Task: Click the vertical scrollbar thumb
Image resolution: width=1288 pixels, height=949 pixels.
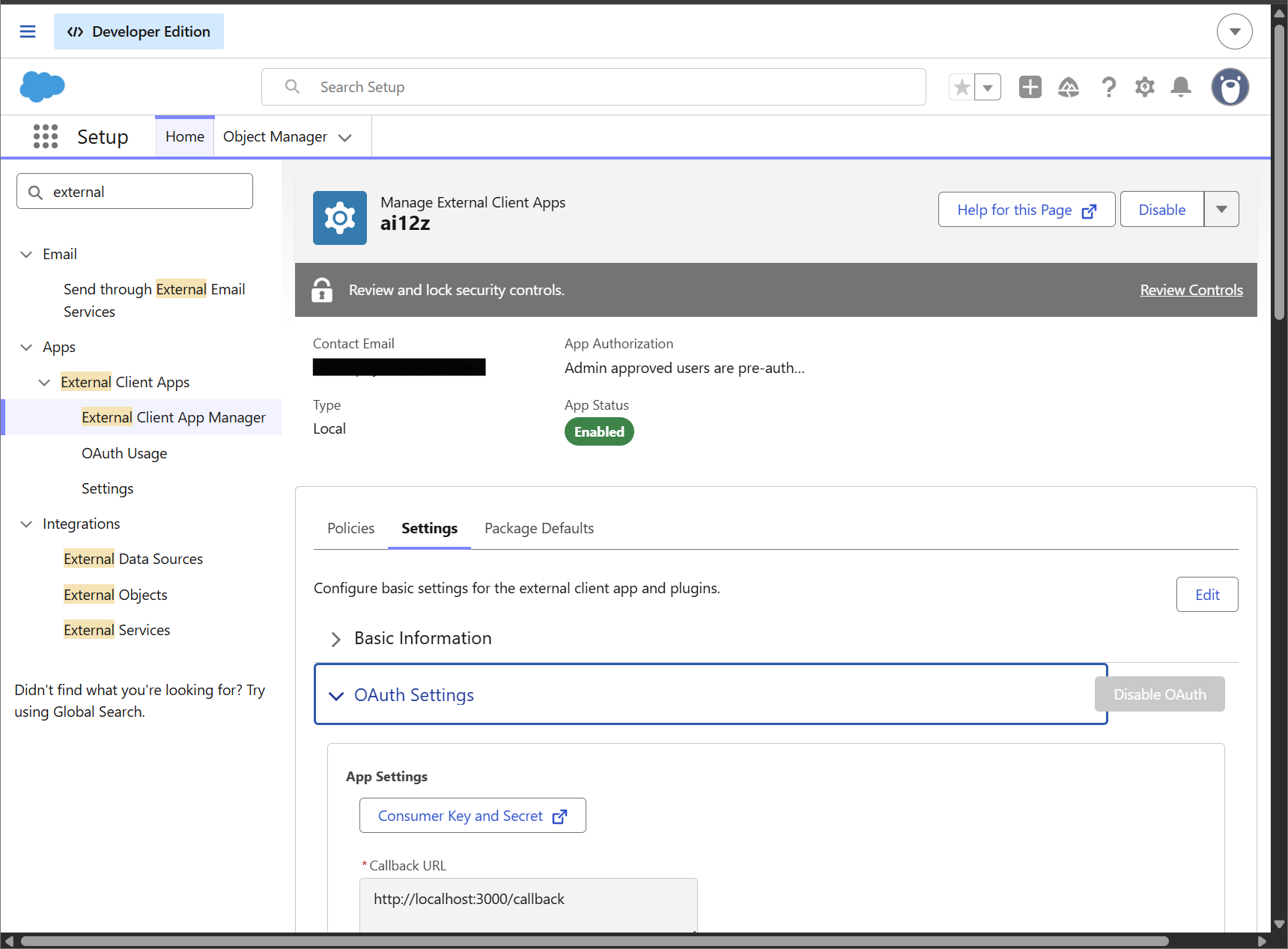Action: pos(1279,172)
